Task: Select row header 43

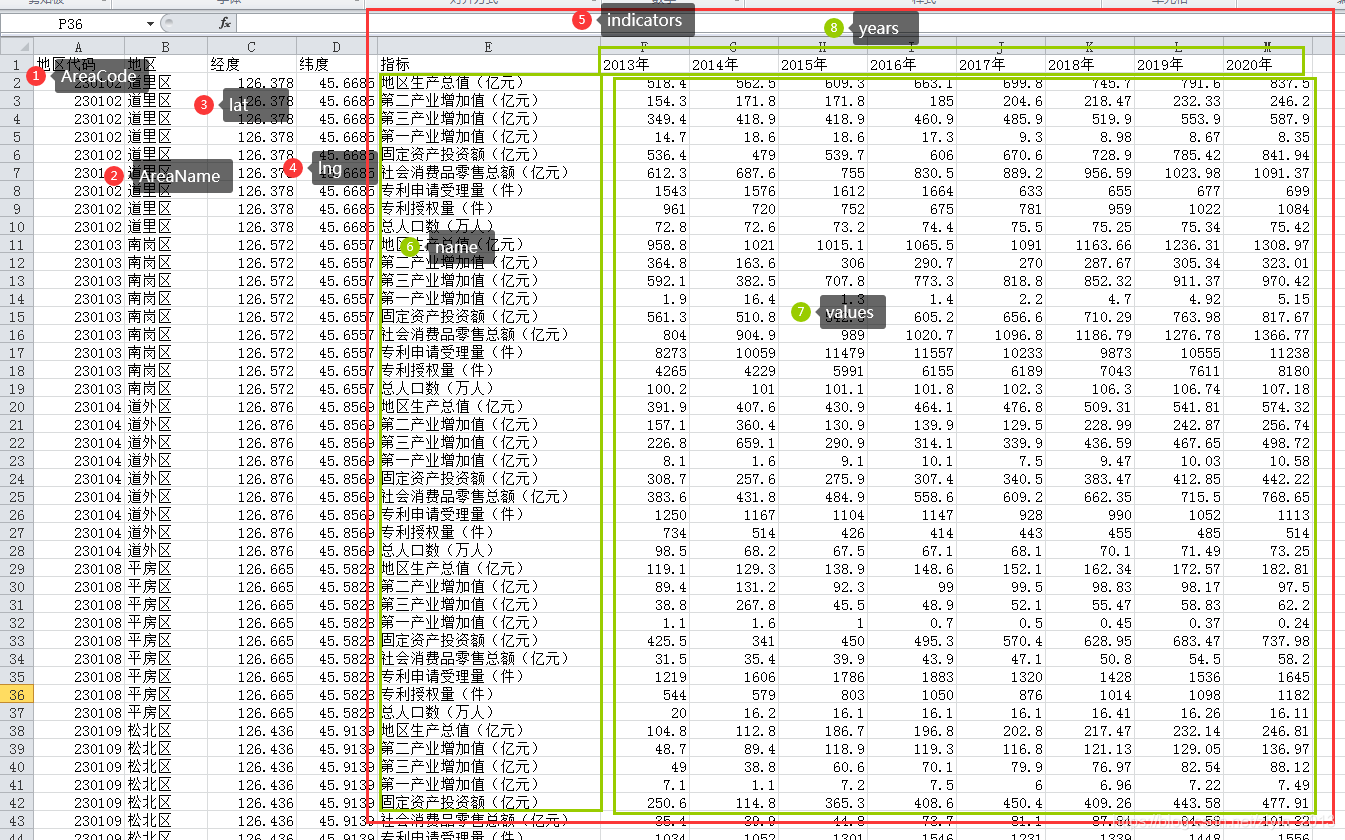Action: [x=17, y=820]
